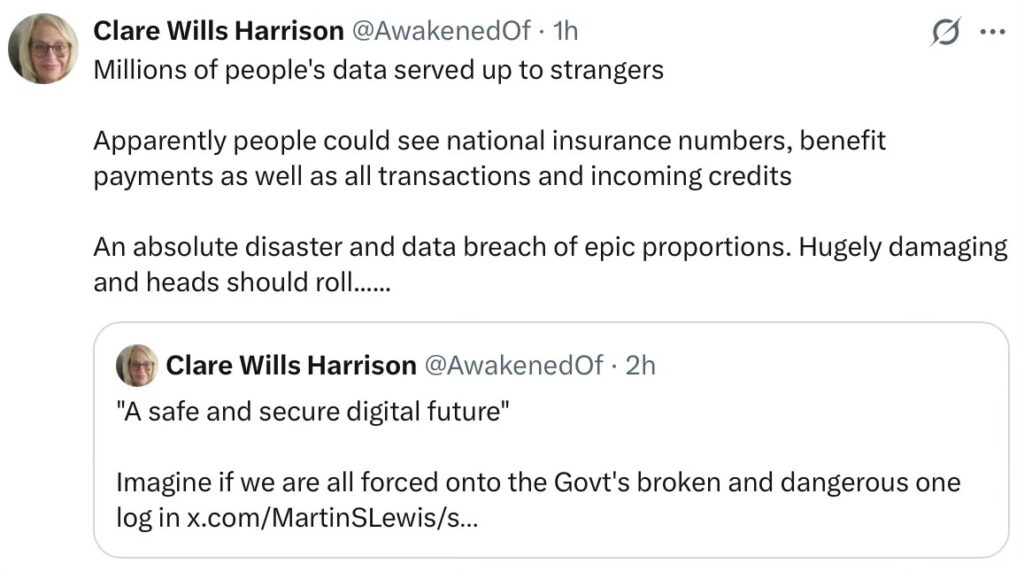Click the author name inside the quoted post
Viewport: 1024px width, 571px height.
pyautogui.click(x=291, y=365)
